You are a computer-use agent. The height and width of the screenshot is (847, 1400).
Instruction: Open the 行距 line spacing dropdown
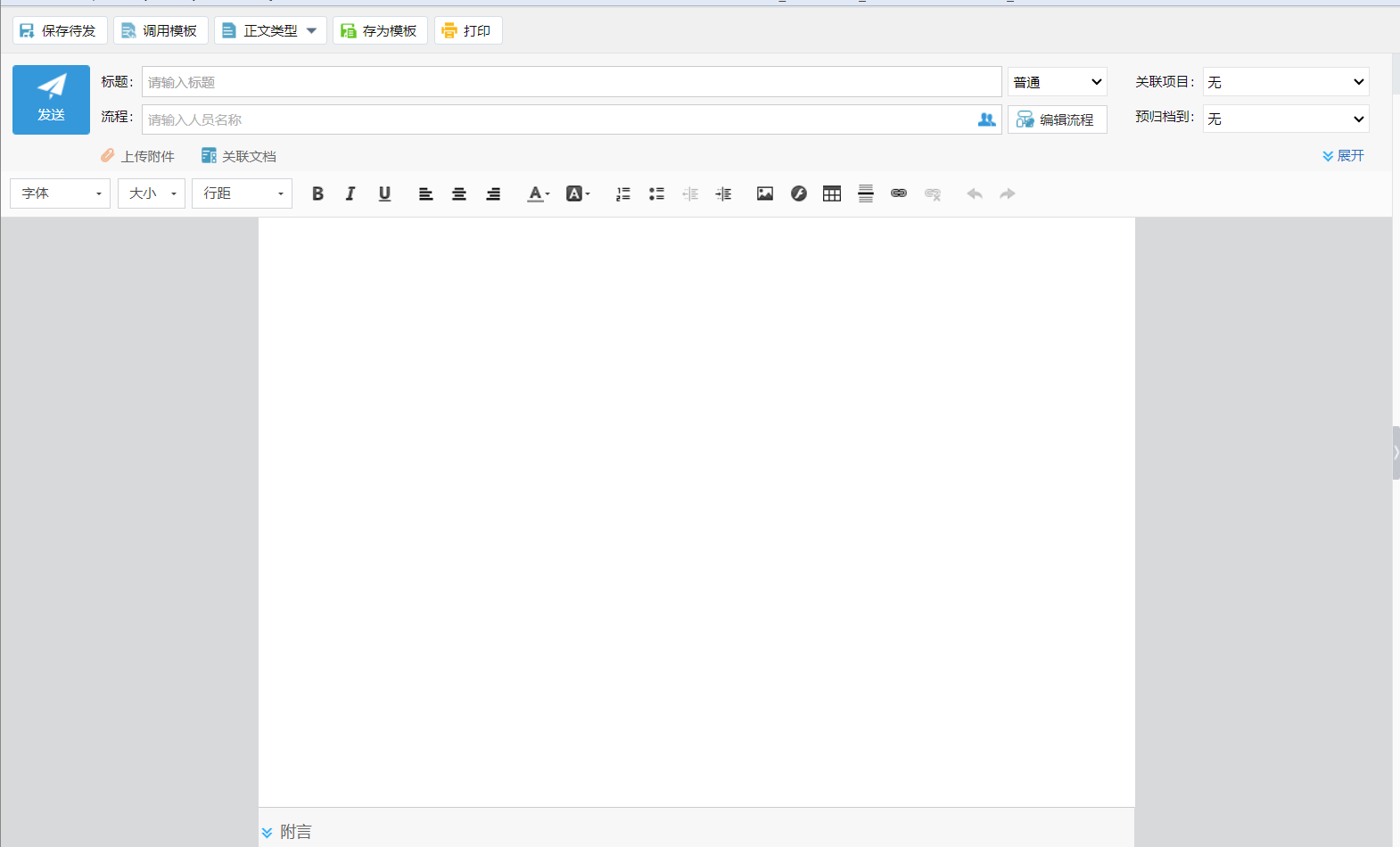pyautogui.click(x=243, y=193)
